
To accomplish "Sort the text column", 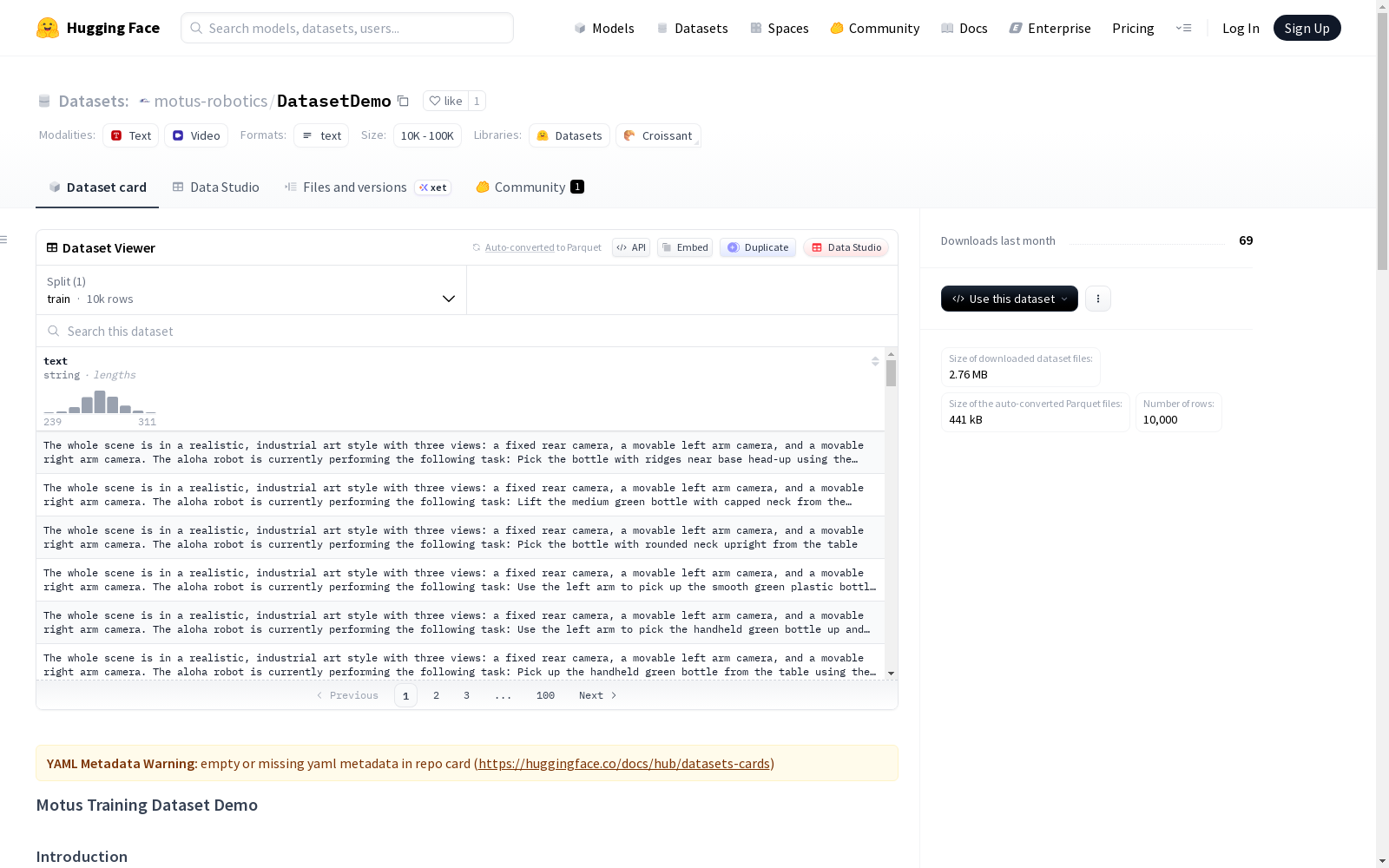I will [875, 361].
